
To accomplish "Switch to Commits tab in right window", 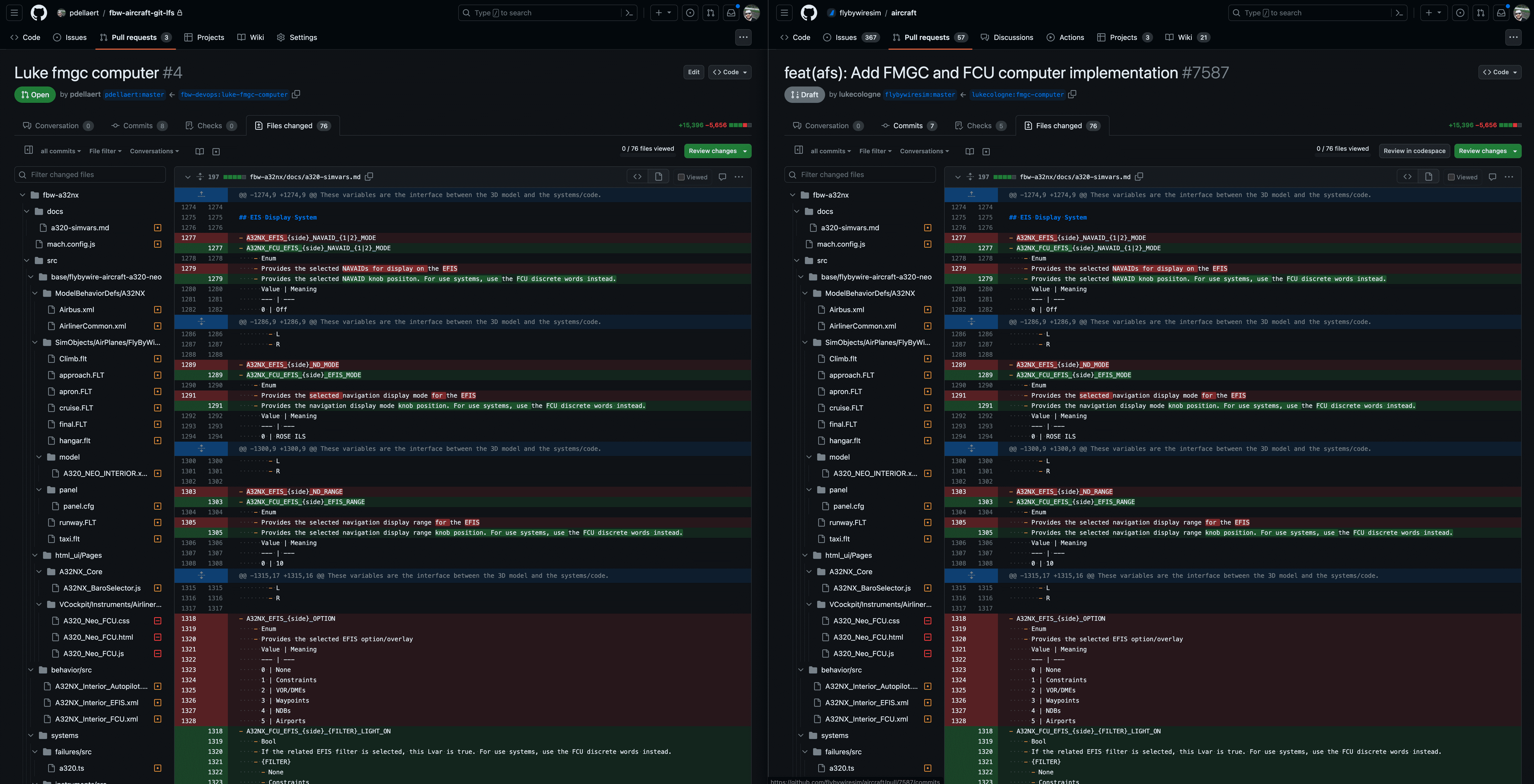I will tap(908, 126).
